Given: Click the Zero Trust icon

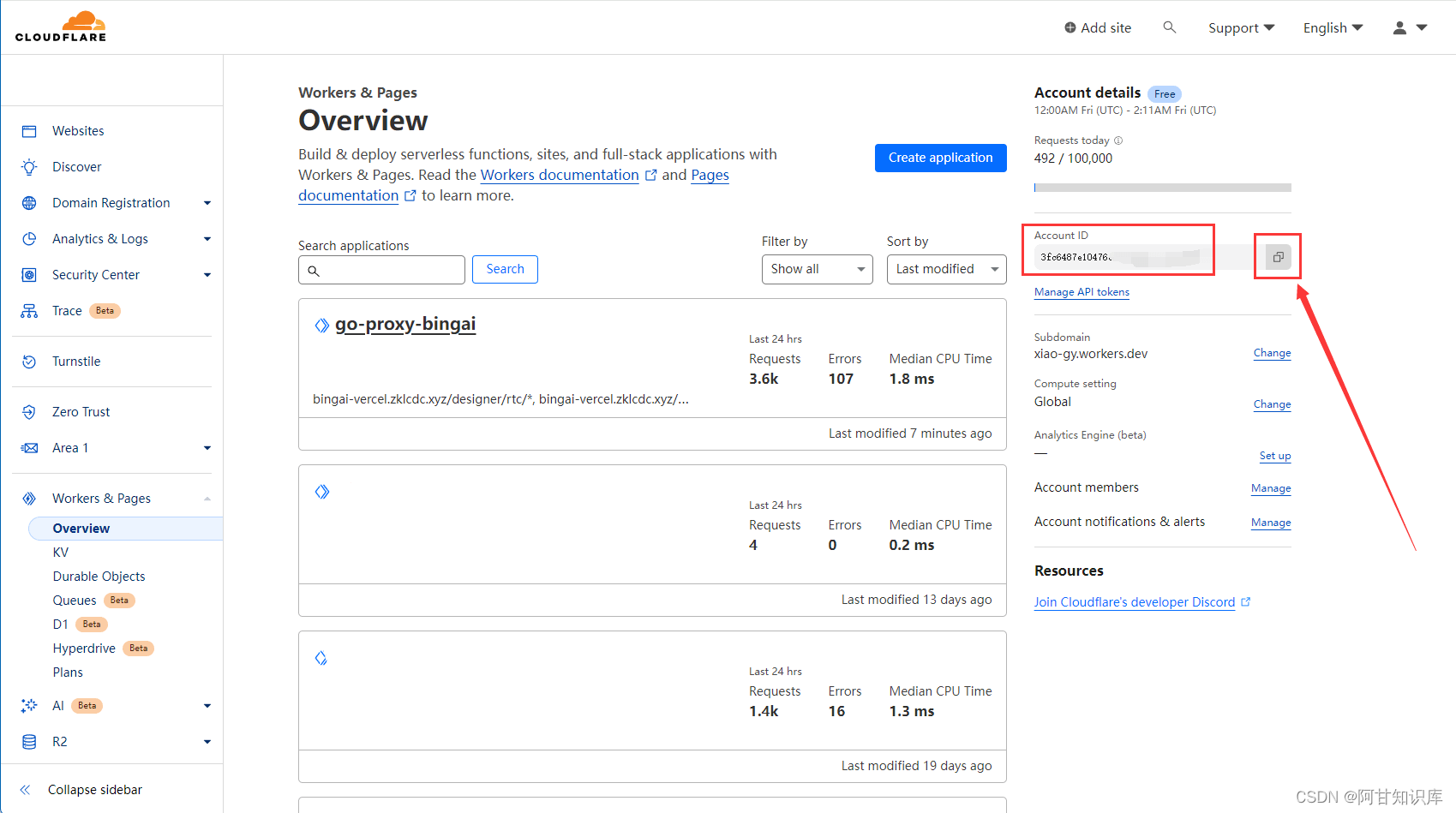Looking at the screenshot, I should tap(29, 412).
